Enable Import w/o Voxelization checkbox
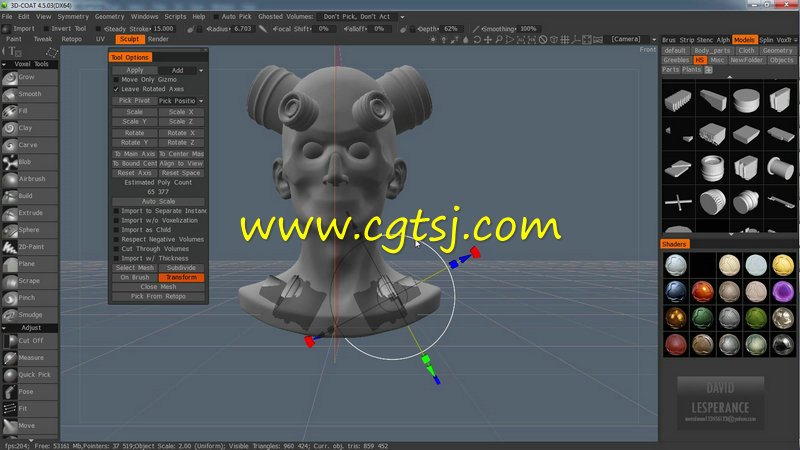The width and height of the screenshot is (800, 450). pos(116,220)
